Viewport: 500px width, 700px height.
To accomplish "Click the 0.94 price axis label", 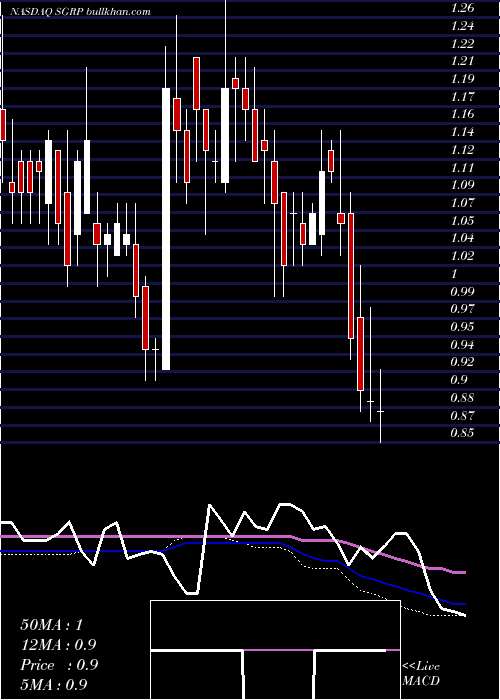I will point(462,344).
